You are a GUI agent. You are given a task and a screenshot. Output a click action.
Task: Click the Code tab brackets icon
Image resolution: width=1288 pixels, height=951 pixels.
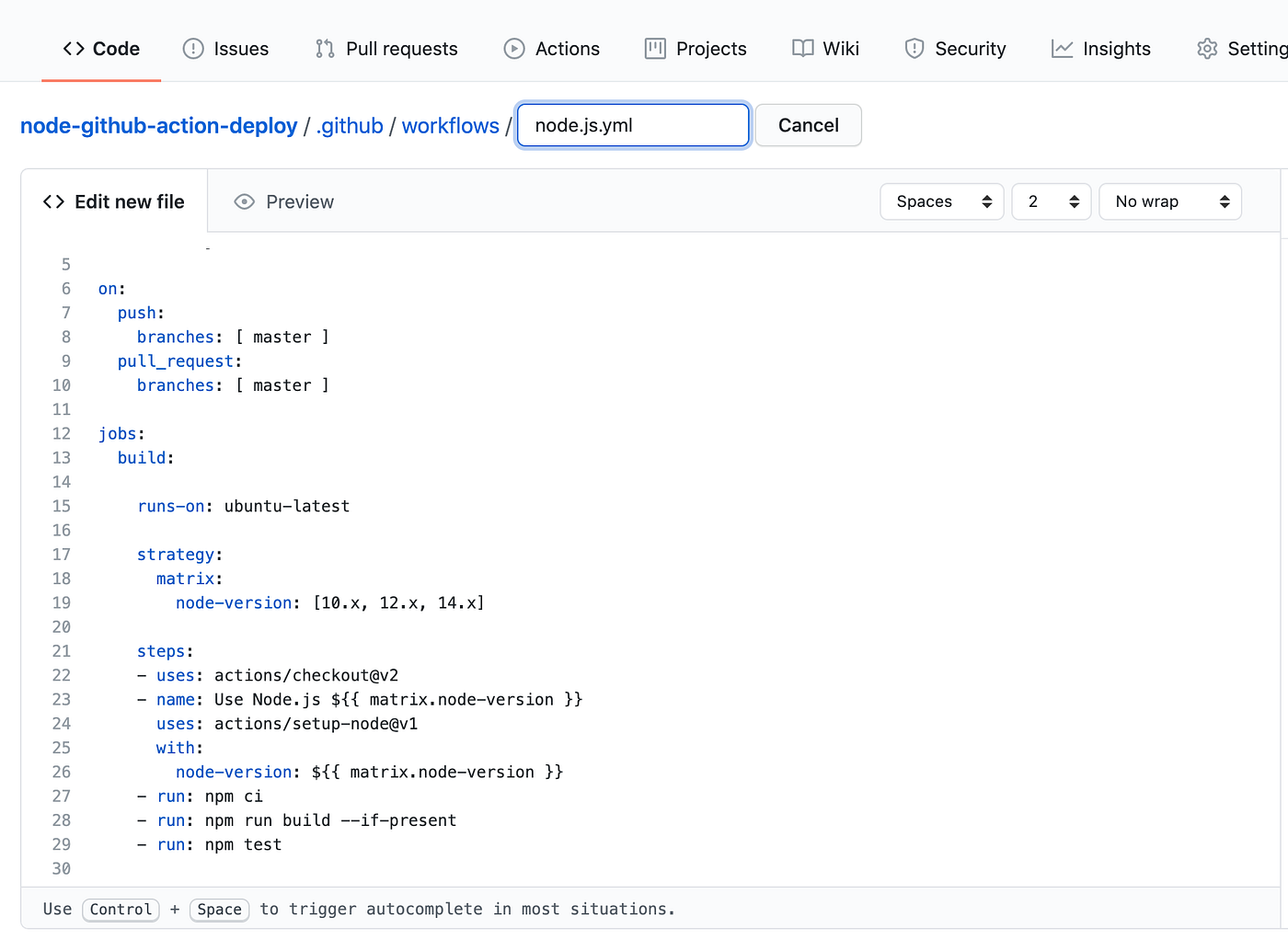tap(72, 48)
